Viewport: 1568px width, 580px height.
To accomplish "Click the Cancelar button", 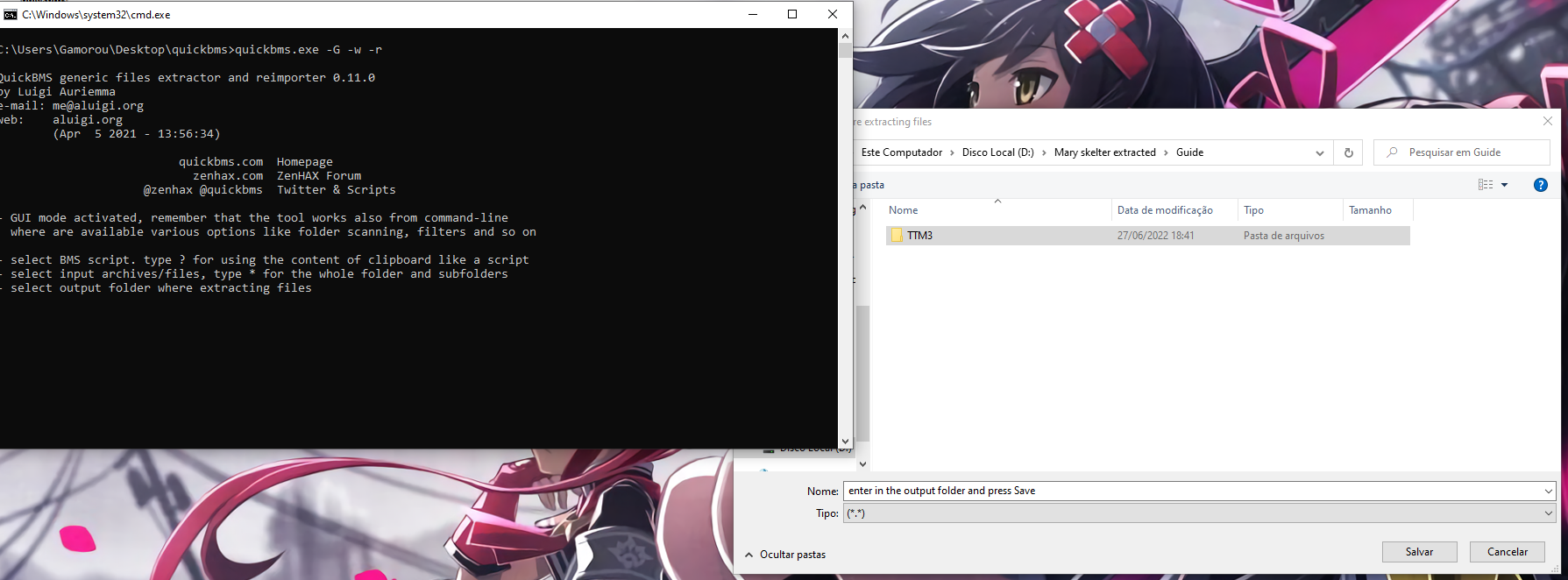I will pyautogui.click(x=1508, y=552).
